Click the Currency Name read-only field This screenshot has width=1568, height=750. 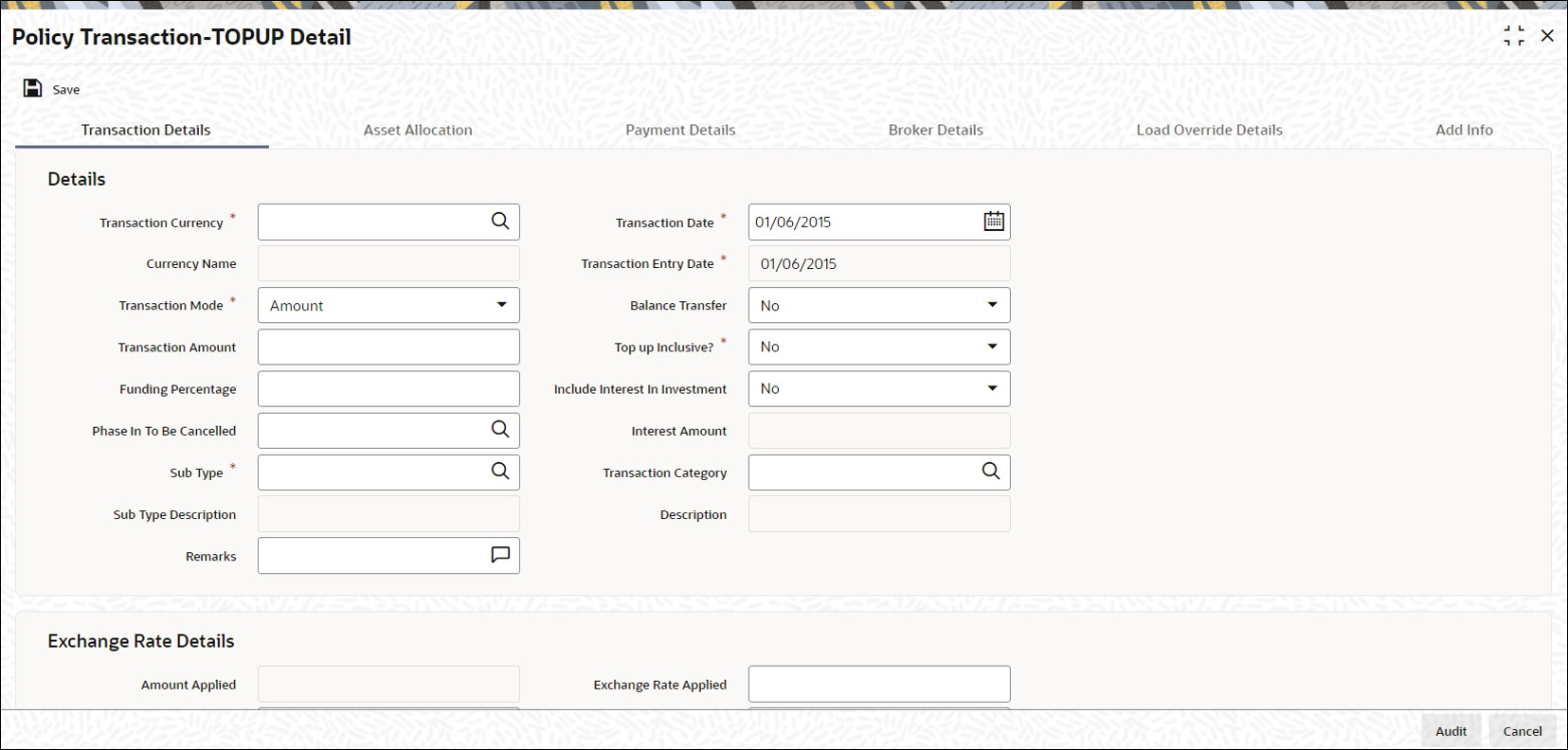388,263
